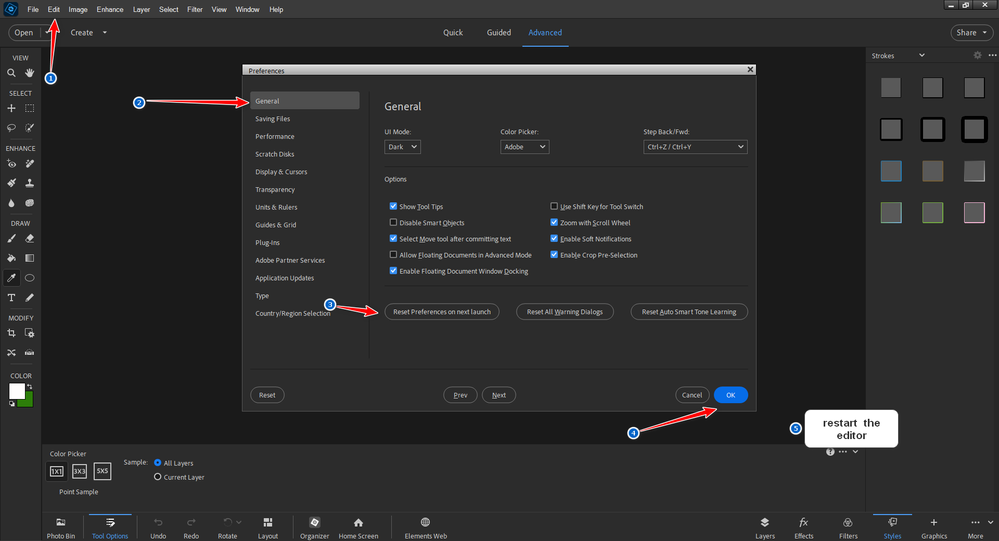This screenshot has height=541, width=999.
Task: Click Reset Preferences on next launch
Action: (x=442, y=312)
